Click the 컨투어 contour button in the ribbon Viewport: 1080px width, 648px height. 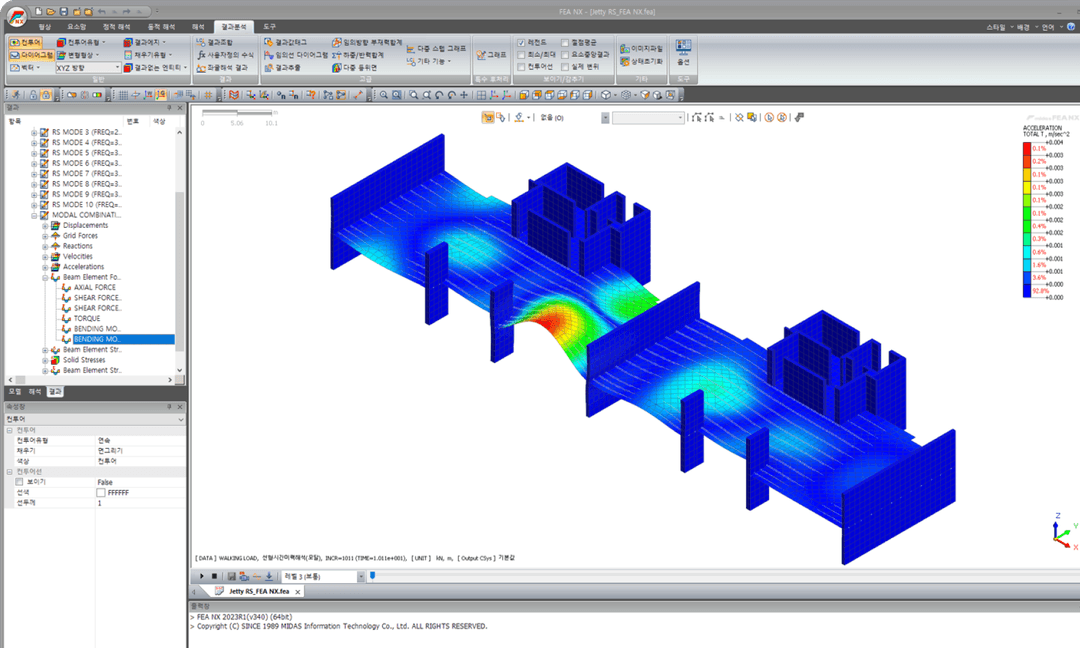point(25,42)
